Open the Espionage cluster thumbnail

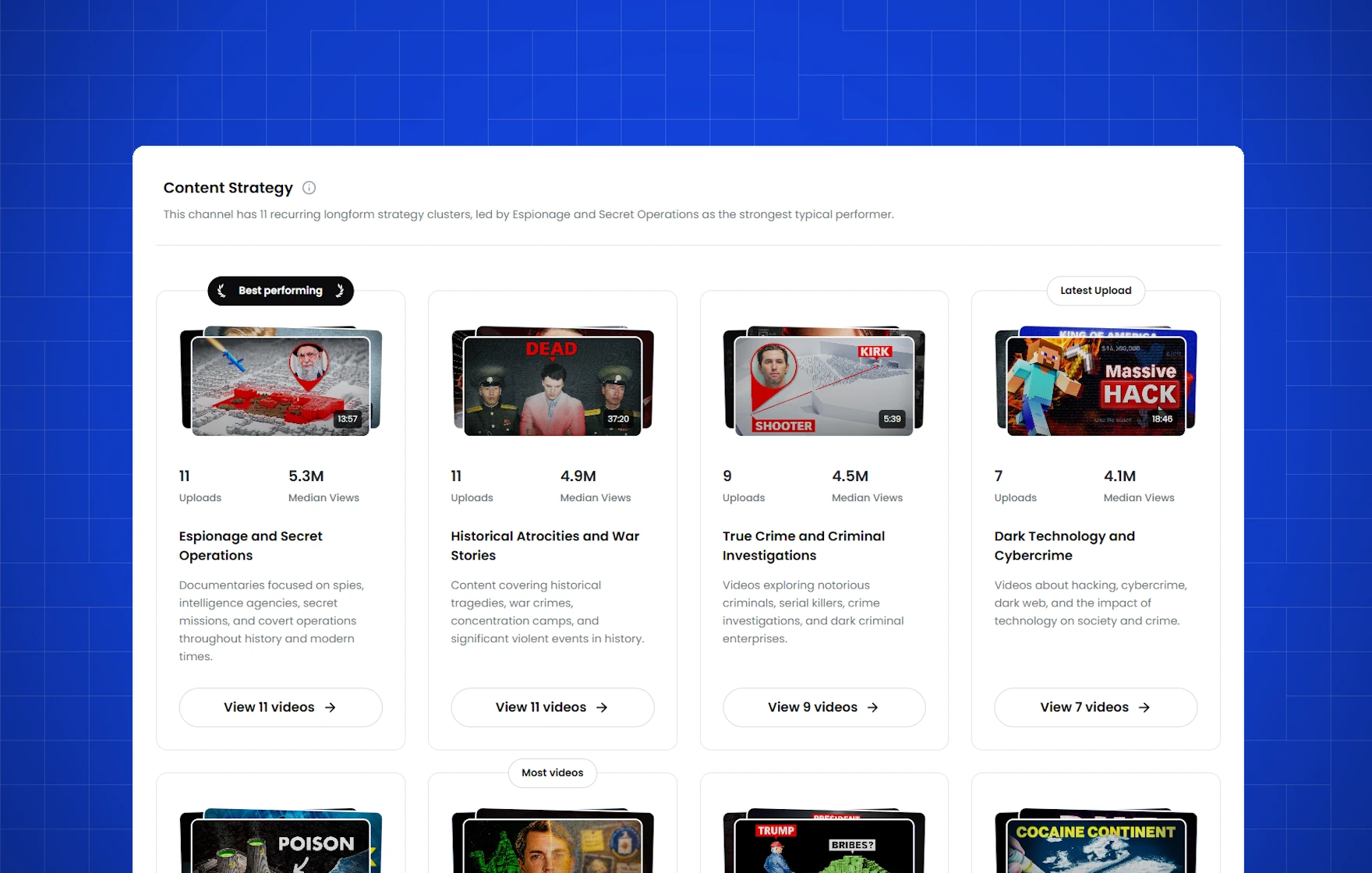[281, 386]
